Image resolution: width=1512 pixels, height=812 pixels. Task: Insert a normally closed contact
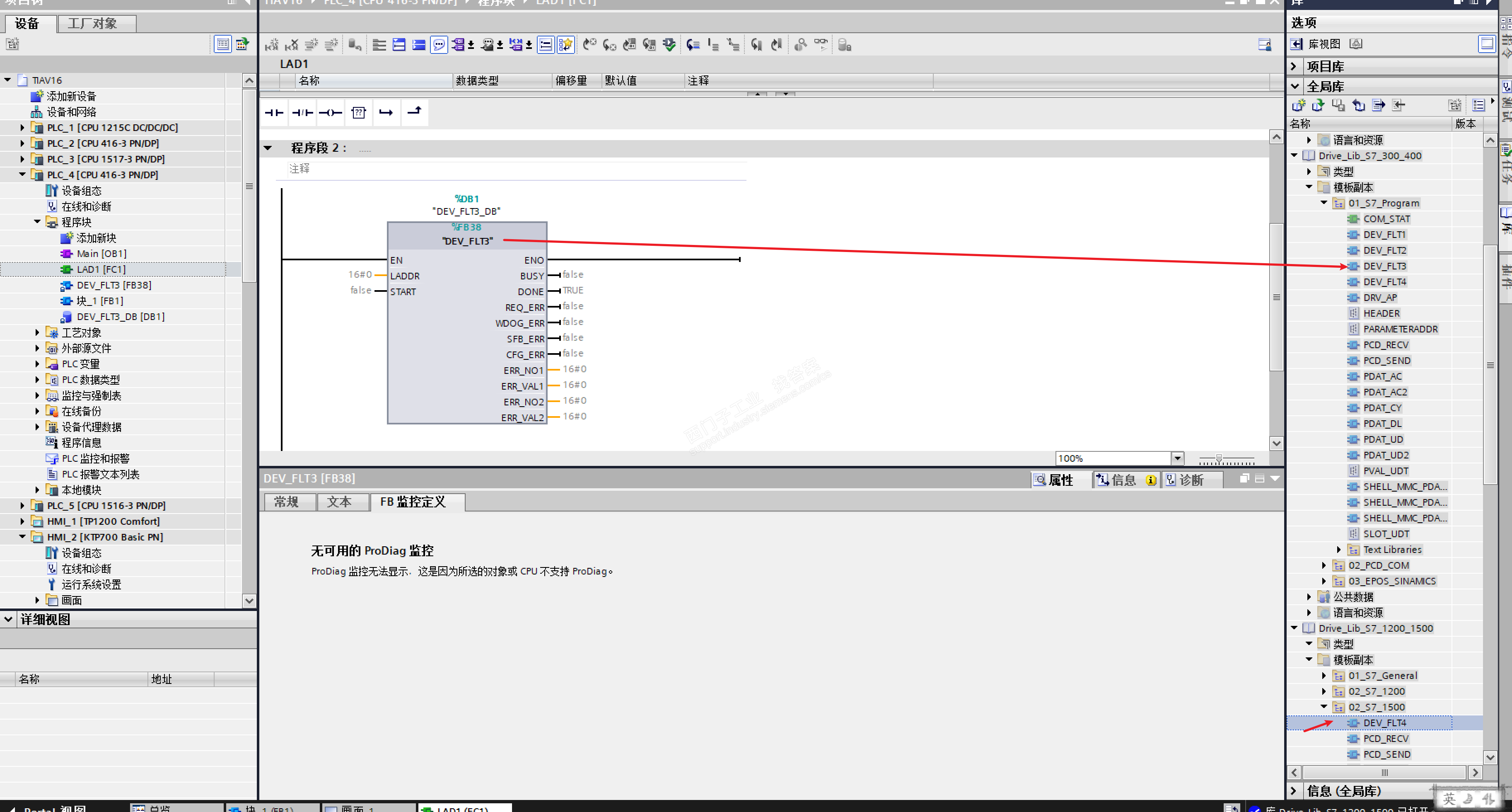tap(302, 113)
